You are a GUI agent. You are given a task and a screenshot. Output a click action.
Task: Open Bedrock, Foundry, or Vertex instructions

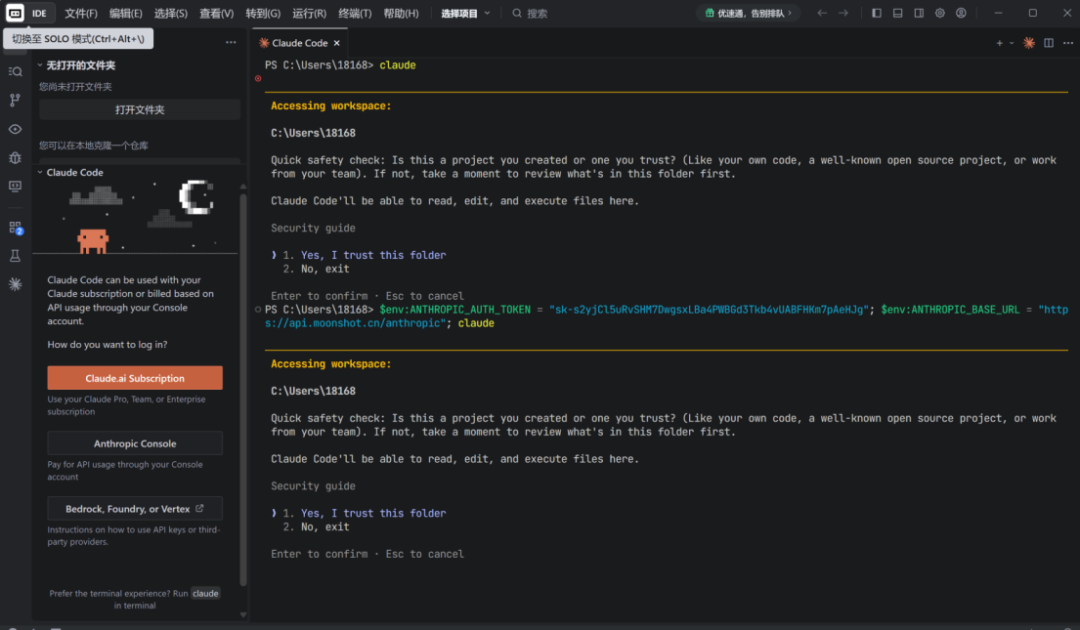[x=135, y=509]
